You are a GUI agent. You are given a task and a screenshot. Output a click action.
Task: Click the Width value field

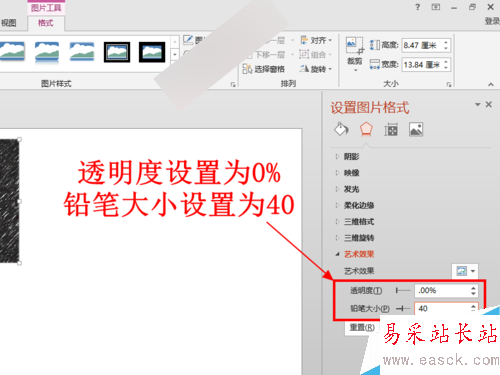pos(423,64)
